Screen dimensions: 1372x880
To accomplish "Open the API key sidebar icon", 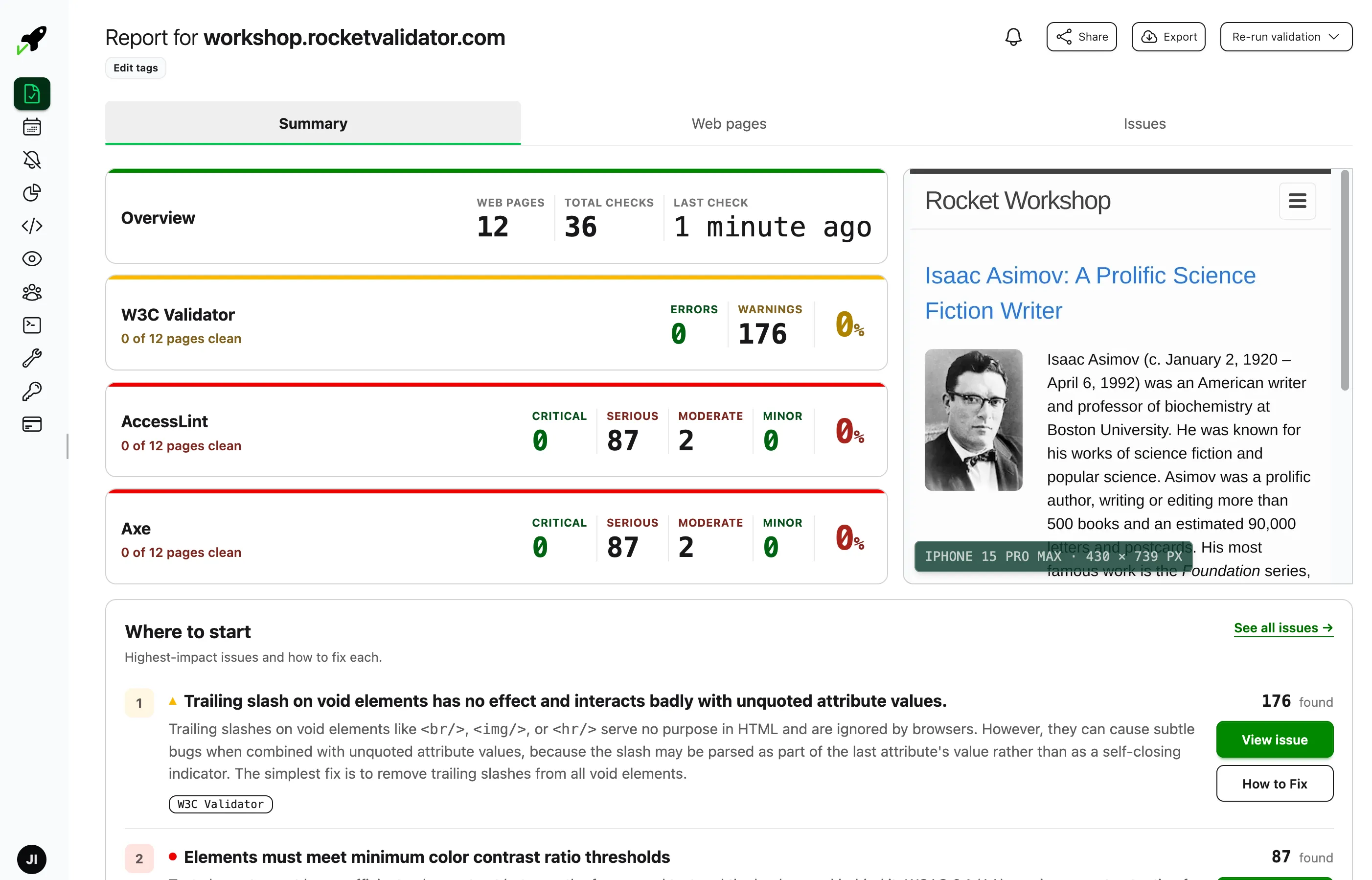I will pyautogui.click(x=32, y=392).
